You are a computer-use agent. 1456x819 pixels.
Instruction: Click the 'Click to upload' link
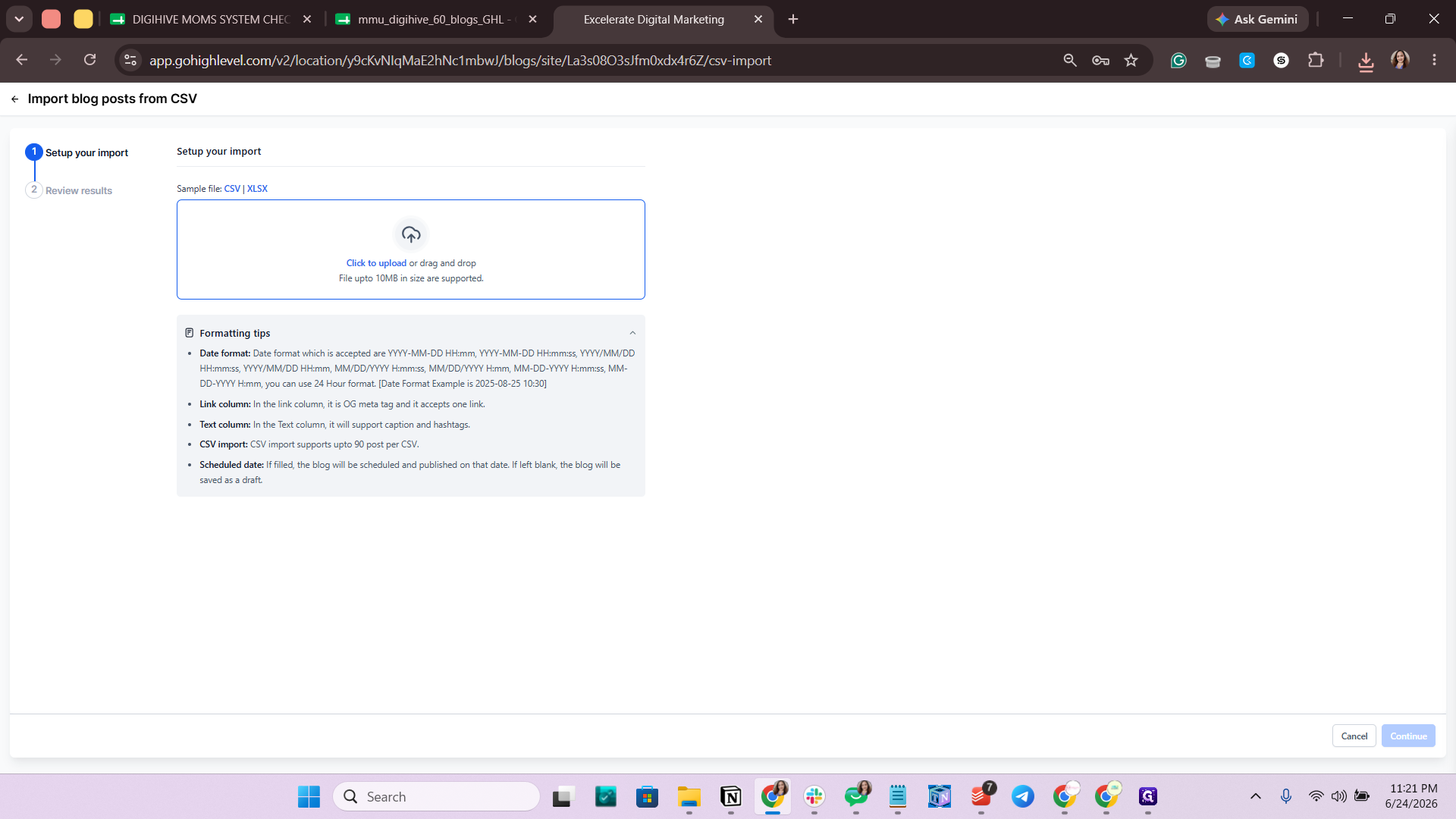coord(376,263)
